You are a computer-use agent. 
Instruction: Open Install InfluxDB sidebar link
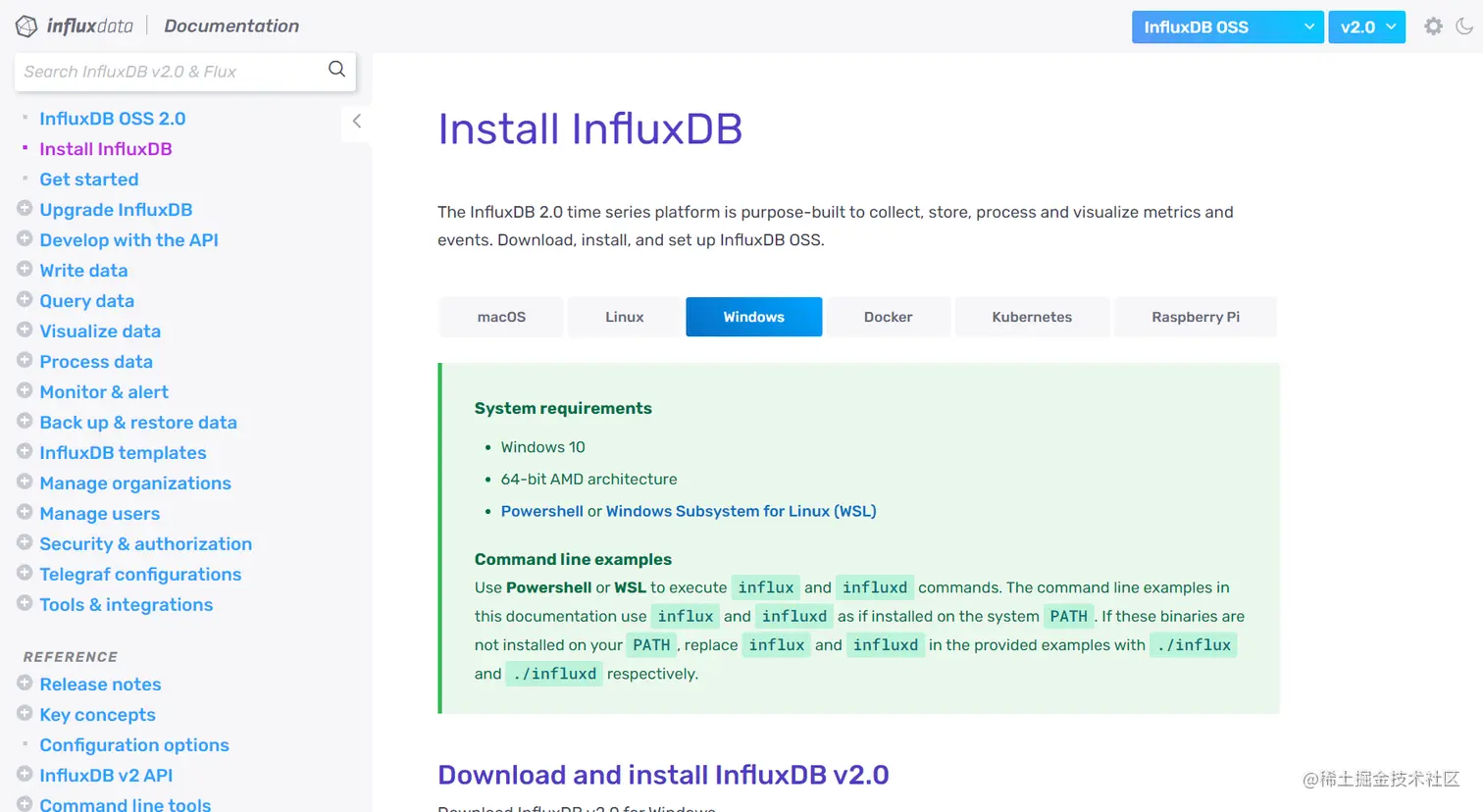[106, 149]
